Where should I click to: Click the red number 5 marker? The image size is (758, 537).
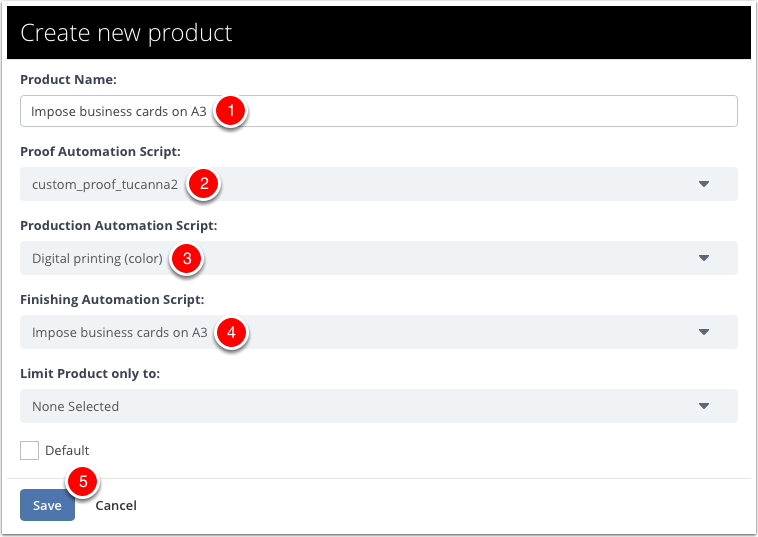(83, 481)
